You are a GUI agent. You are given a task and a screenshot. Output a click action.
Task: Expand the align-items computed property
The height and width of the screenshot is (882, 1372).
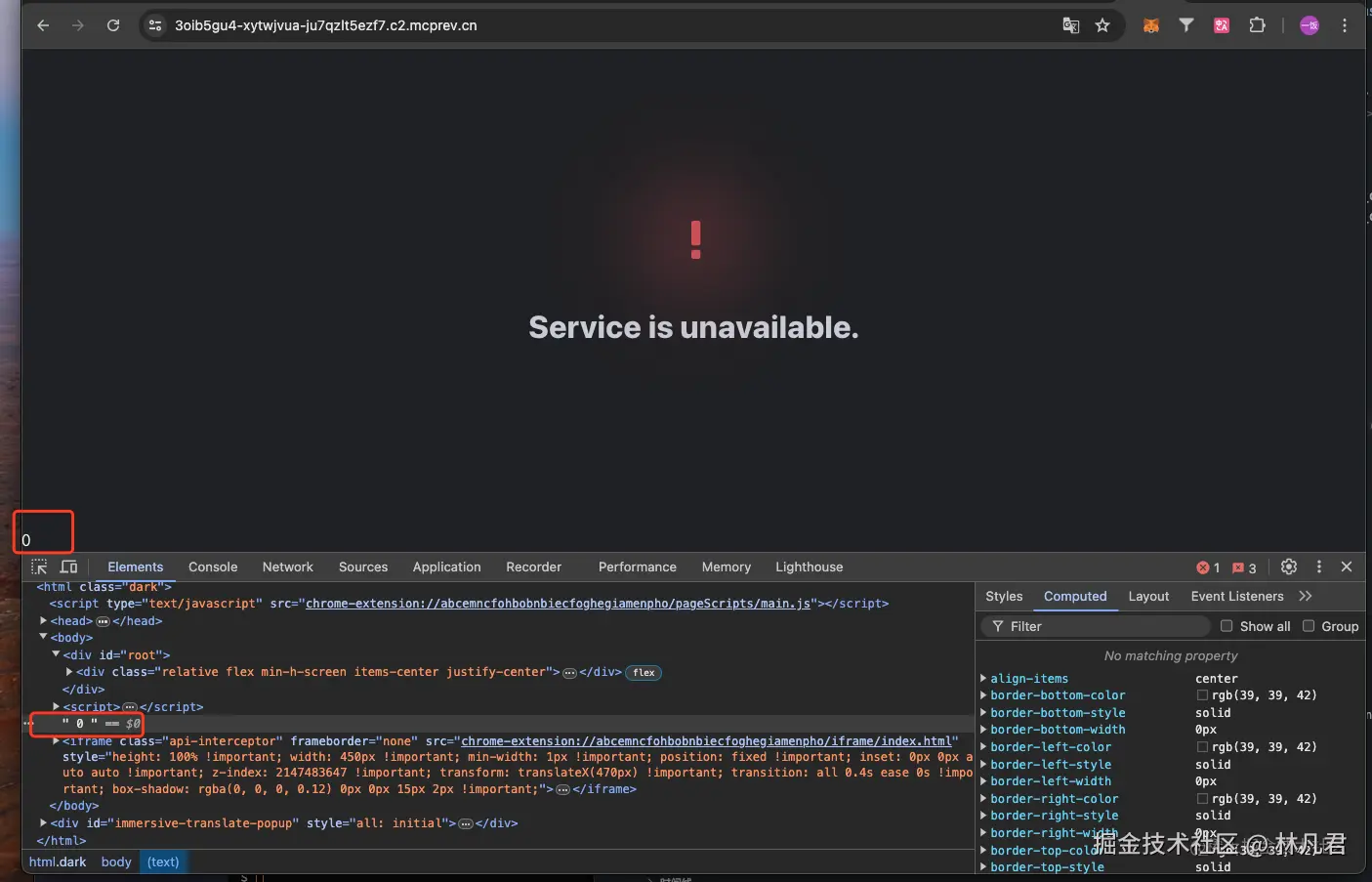pos(983,678)
